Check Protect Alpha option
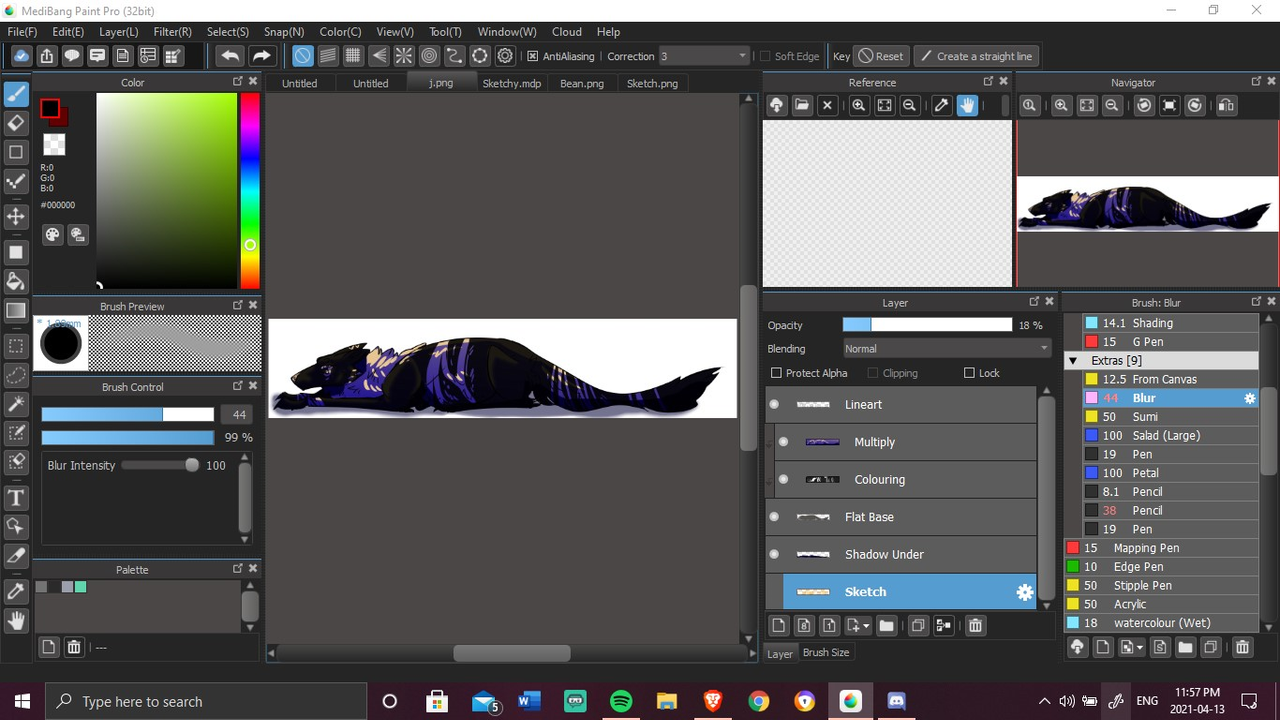Image resolution: width=1280 pixels, height=720 pixels. pyautogui.click(x=776, y=373)
